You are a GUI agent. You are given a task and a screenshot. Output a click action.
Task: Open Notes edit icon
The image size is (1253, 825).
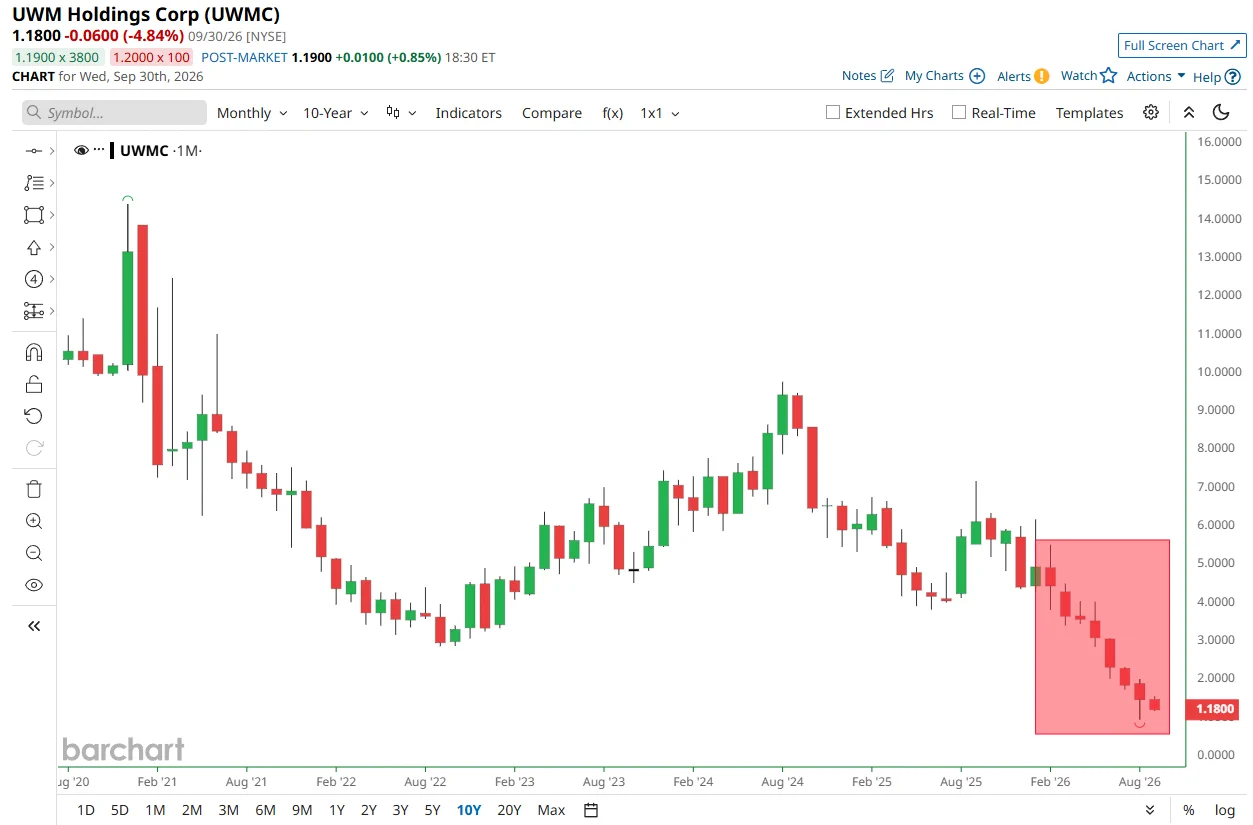point(887,76)
